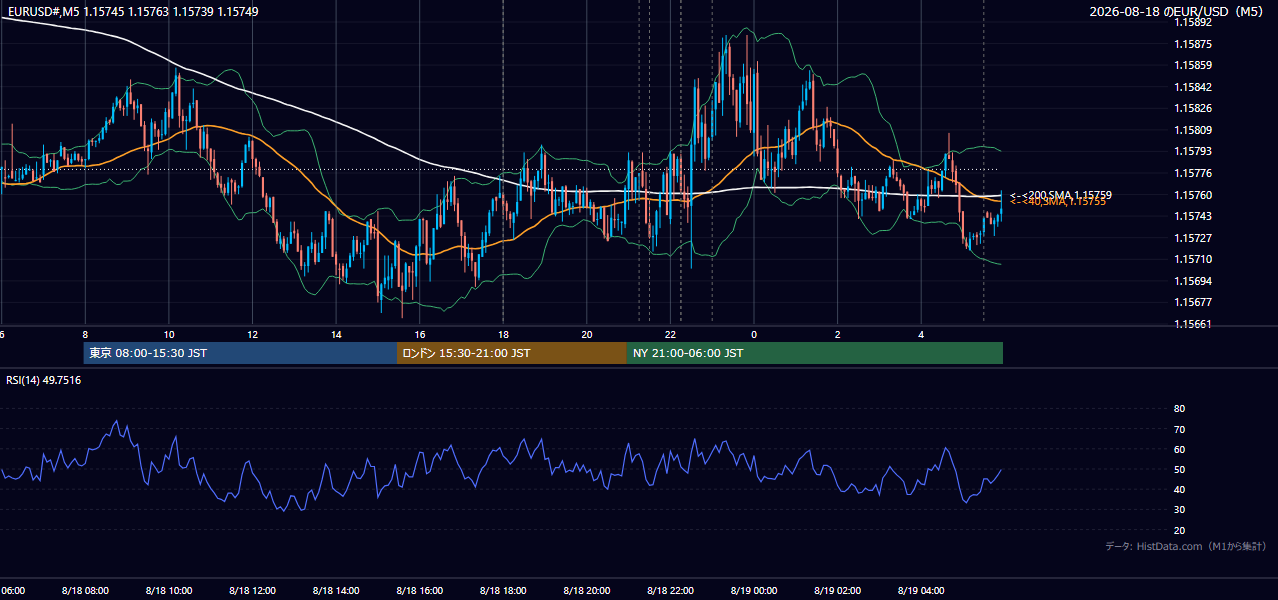Viewport: 1278px width, 600px height.
Task: Click price axis label 1.15776
Action: [x=1194, y=173]
